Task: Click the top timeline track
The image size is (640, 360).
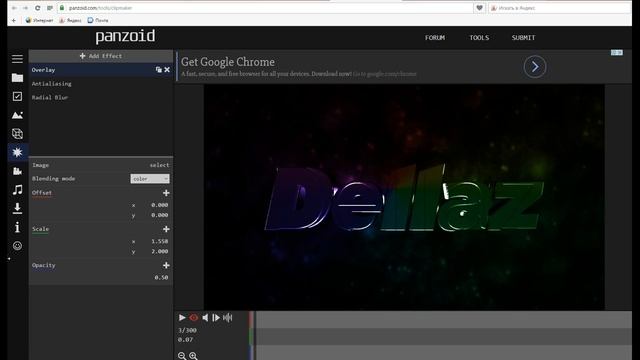Action: 443,319
